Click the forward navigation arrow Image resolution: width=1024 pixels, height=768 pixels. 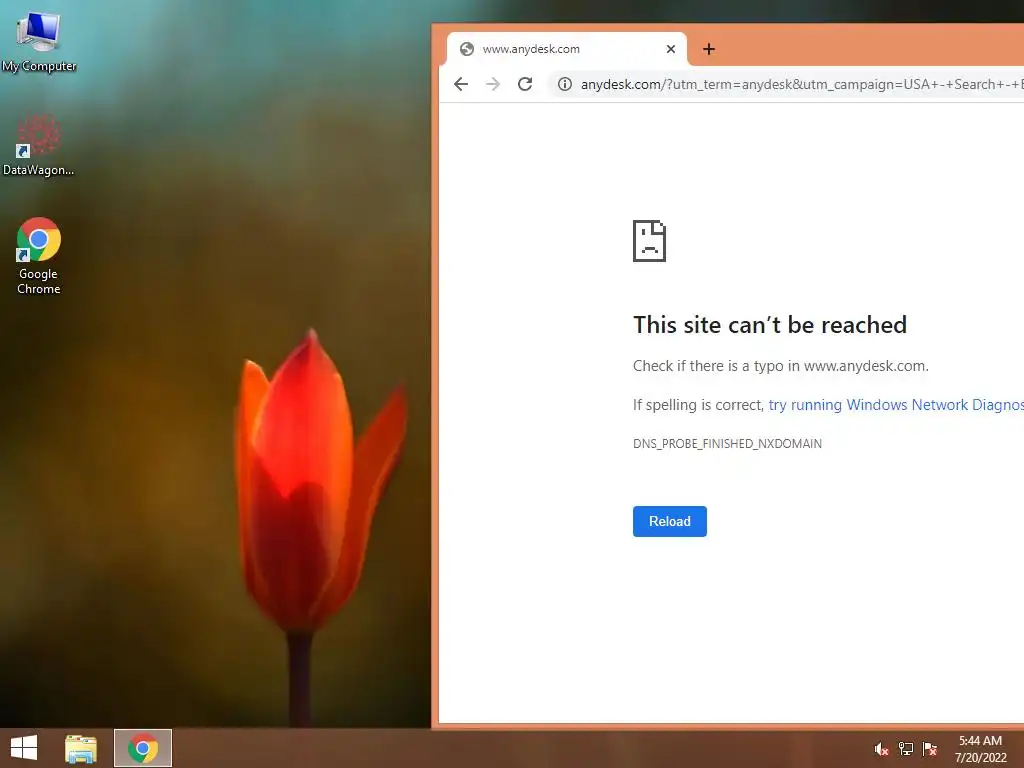coord(493,84)
